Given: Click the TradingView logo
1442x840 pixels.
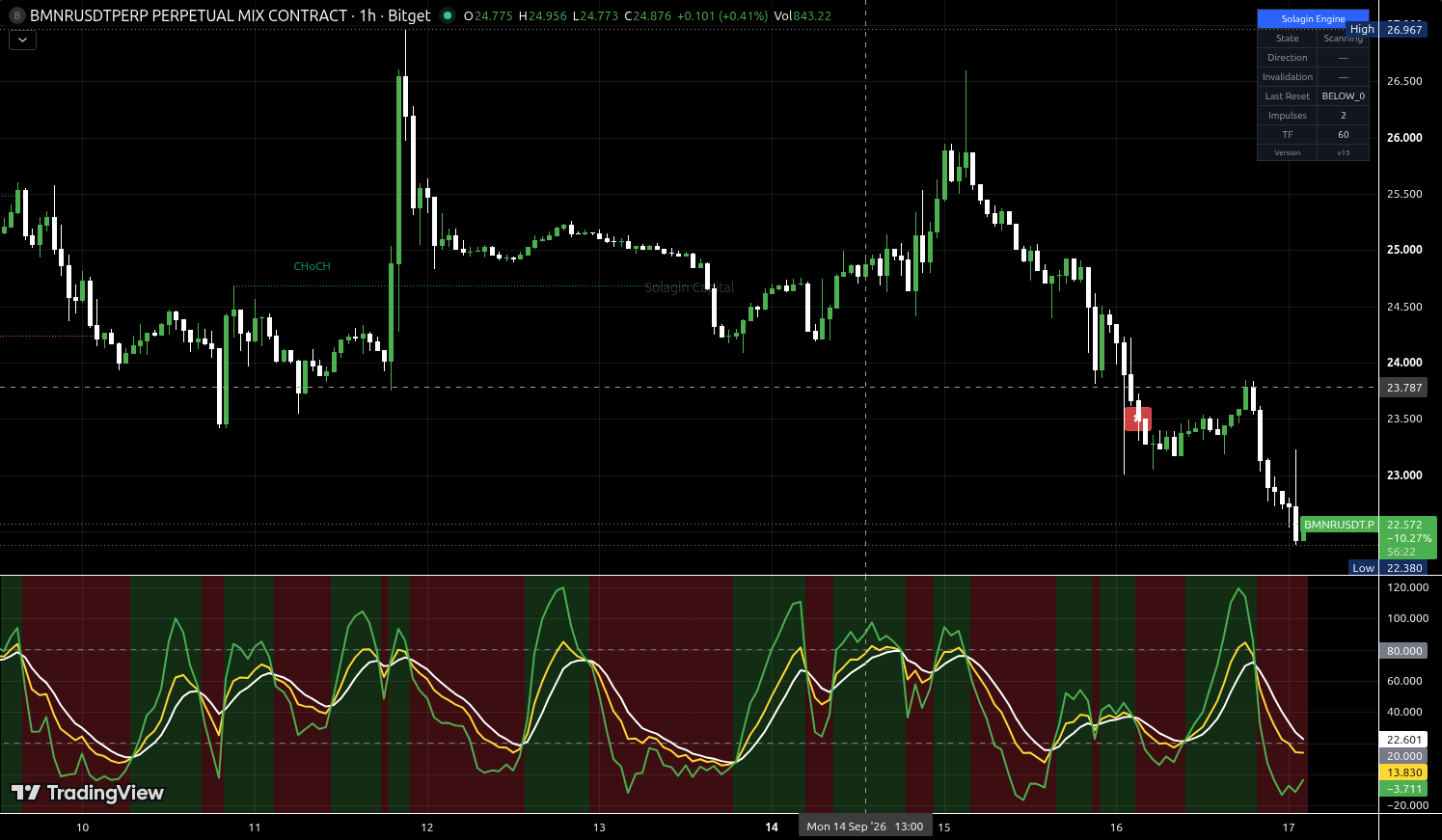Looking at the screenshot, I should [x=88, y=793].
